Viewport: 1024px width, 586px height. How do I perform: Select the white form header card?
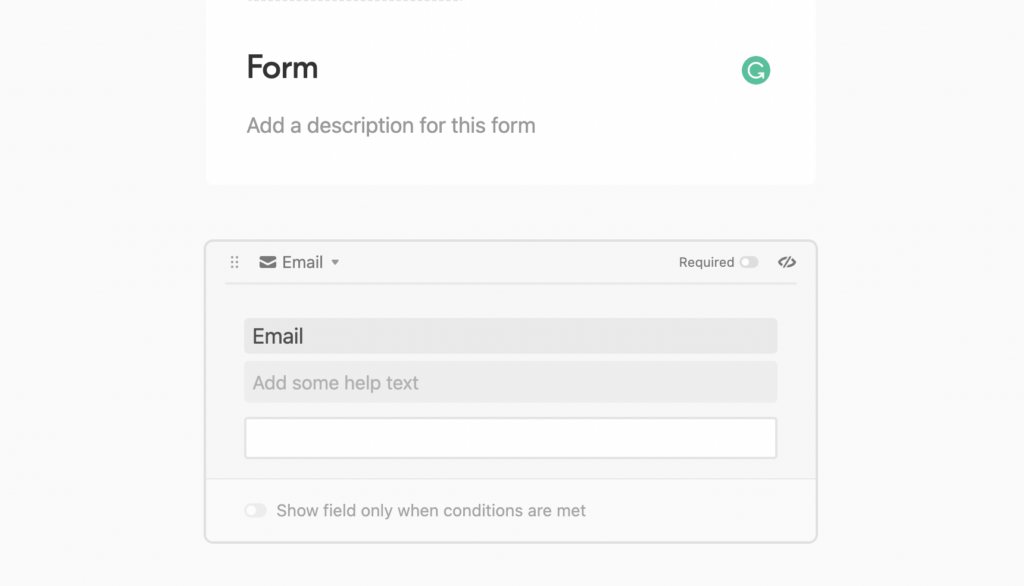(x=511, y=91)
